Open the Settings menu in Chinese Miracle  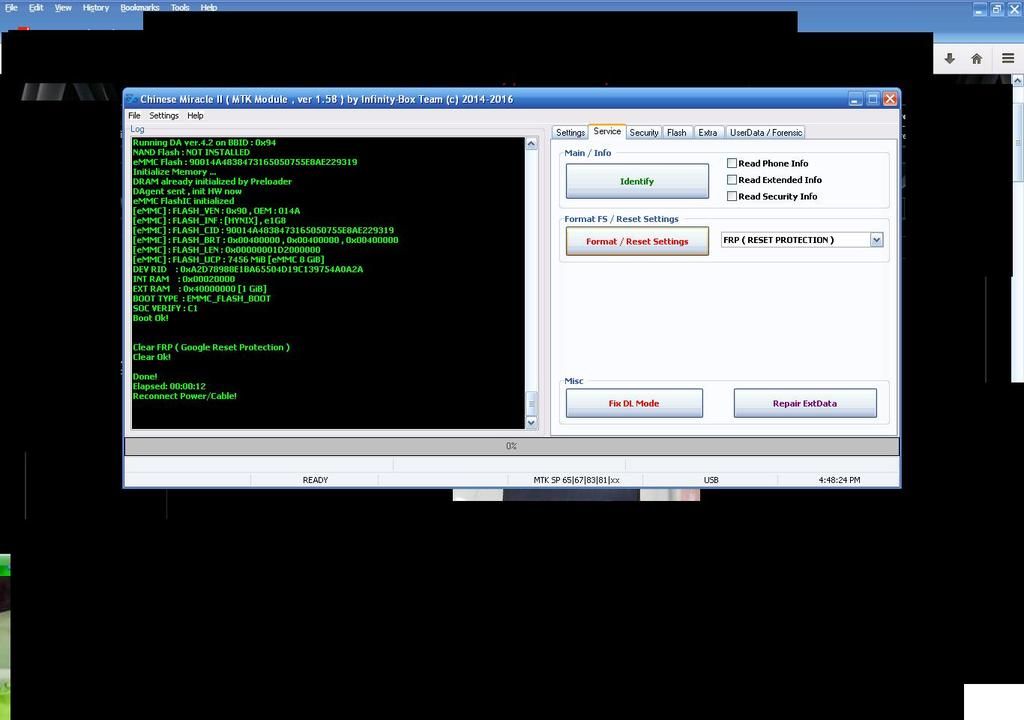(x=164, y=116)
